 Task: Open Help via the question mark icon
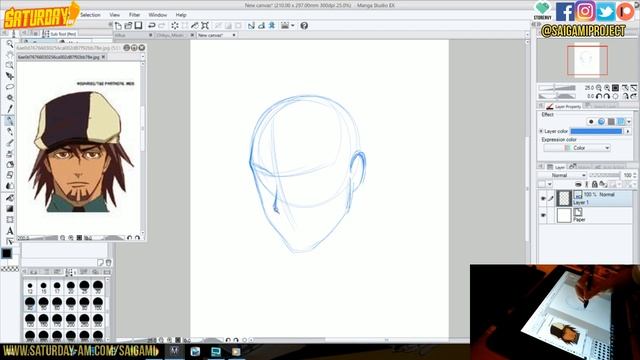pyautogui.click(x=304, y=26)
